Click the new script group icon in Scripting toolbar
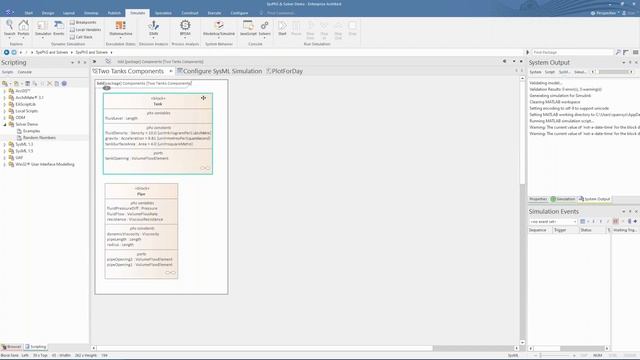Image resolution: width=640 pixels, height=360 pixels. click(5, 83)
